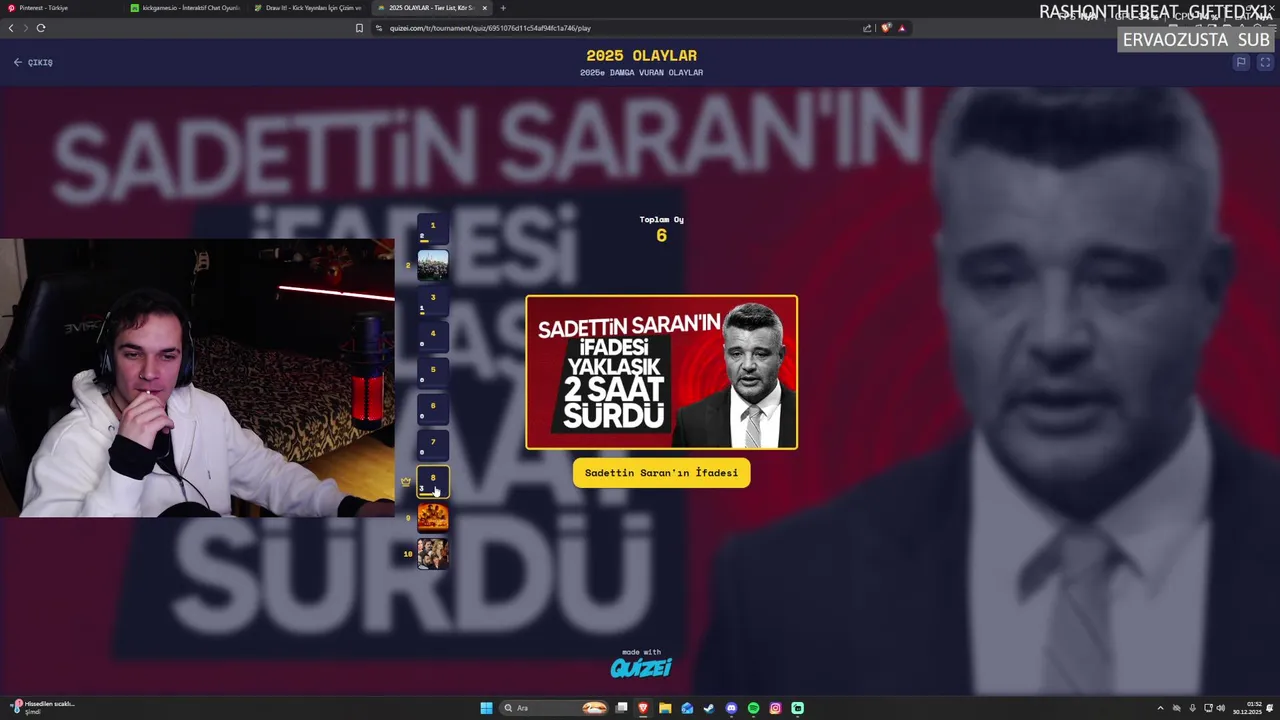1280x720 pixels.
Task: Open weather widget on taskbar
Action: [42, 708]
